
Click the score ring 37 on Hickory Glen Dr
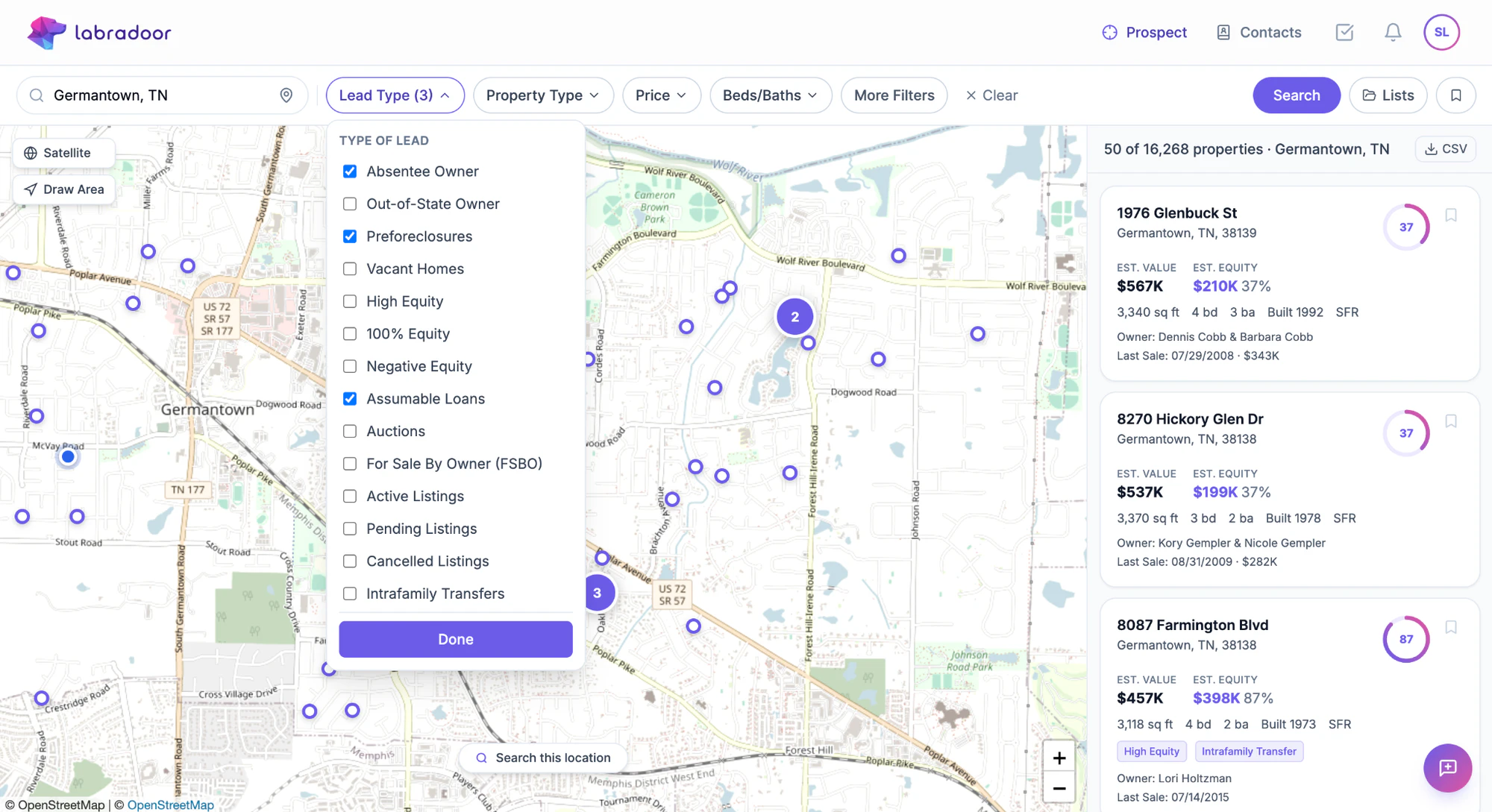tap(1405, 432)
